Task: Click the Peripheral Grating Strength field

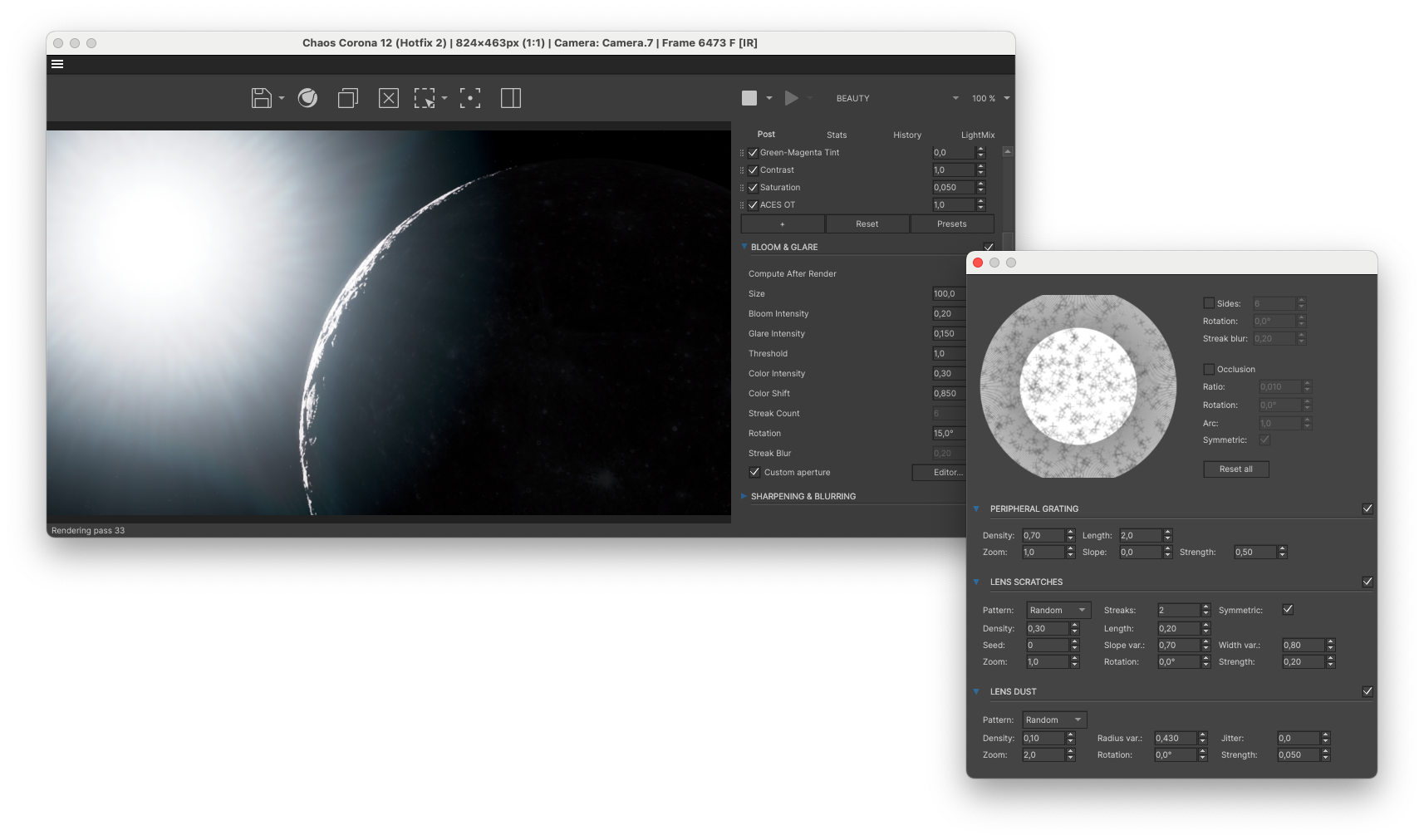Action: tap(1255, 552)
